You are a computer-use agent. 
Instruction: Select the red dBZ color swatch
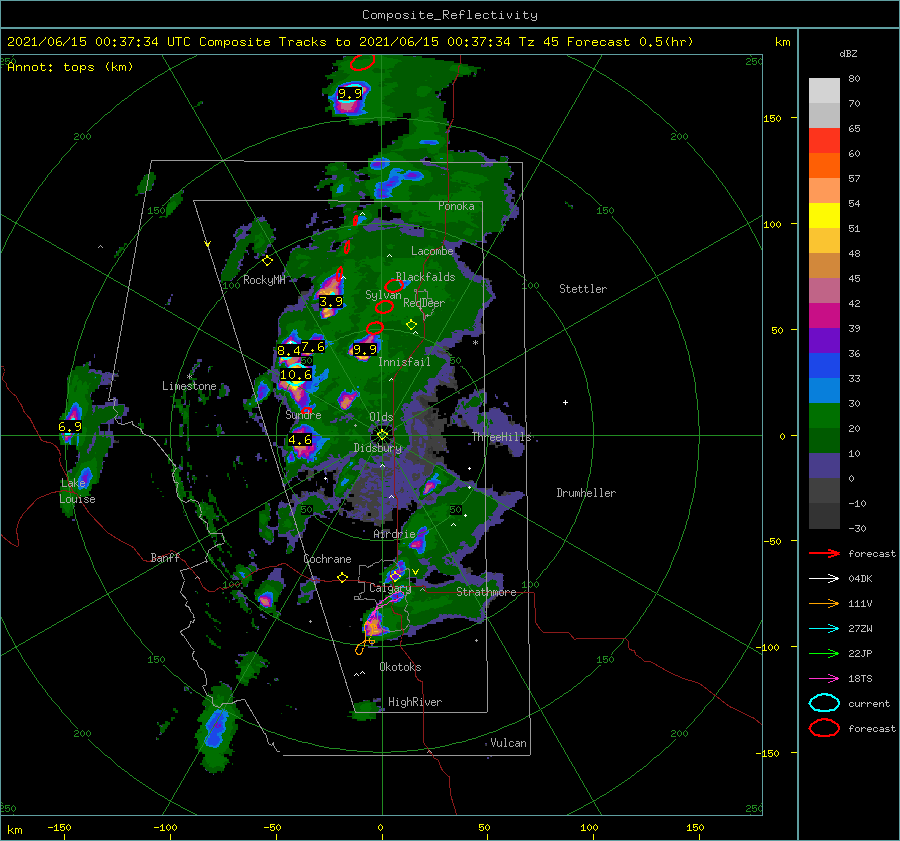pyautogui.click(x=824, y=140)
